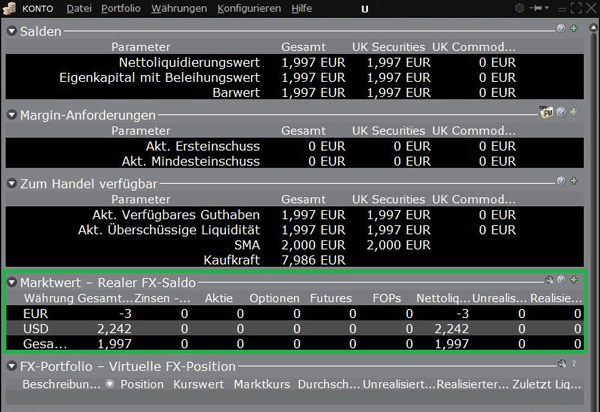Select the EUR currency row
Screen dimensions: 600x412
tap(295, 314)
